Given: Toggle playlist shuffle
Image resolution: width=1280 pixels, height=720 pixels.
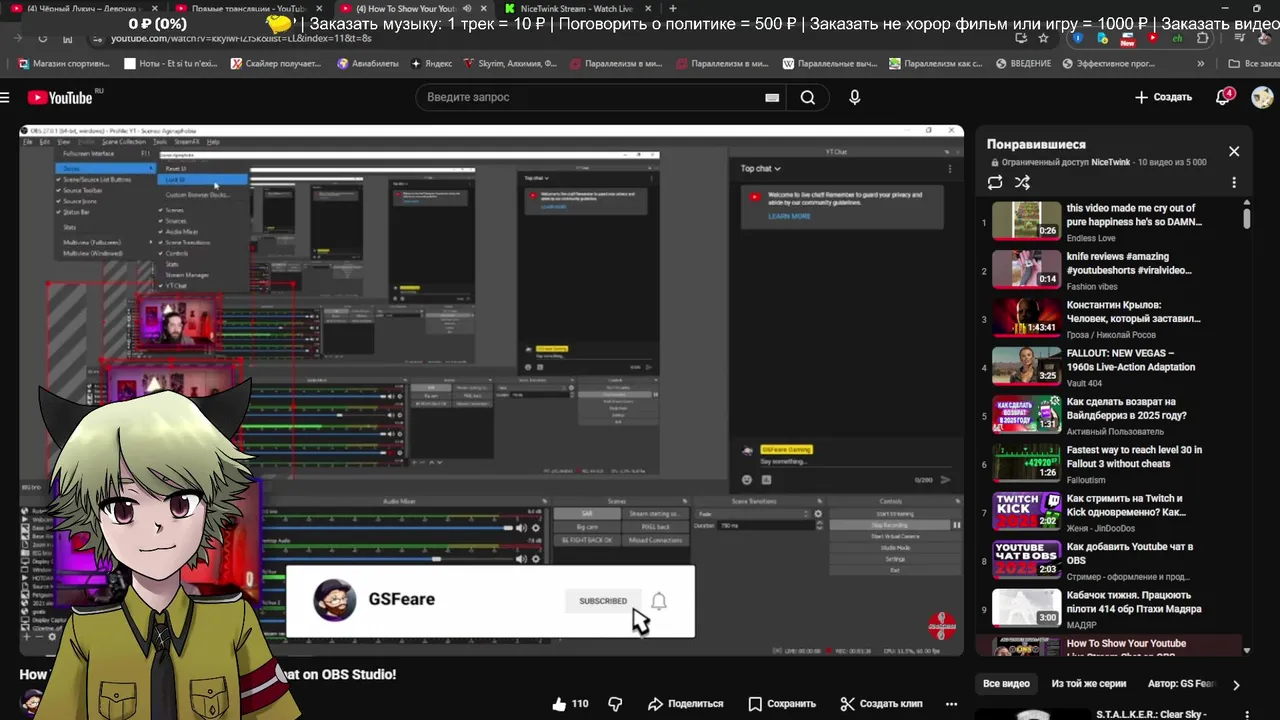Looking at the screenshot, I should [1022, 183].
